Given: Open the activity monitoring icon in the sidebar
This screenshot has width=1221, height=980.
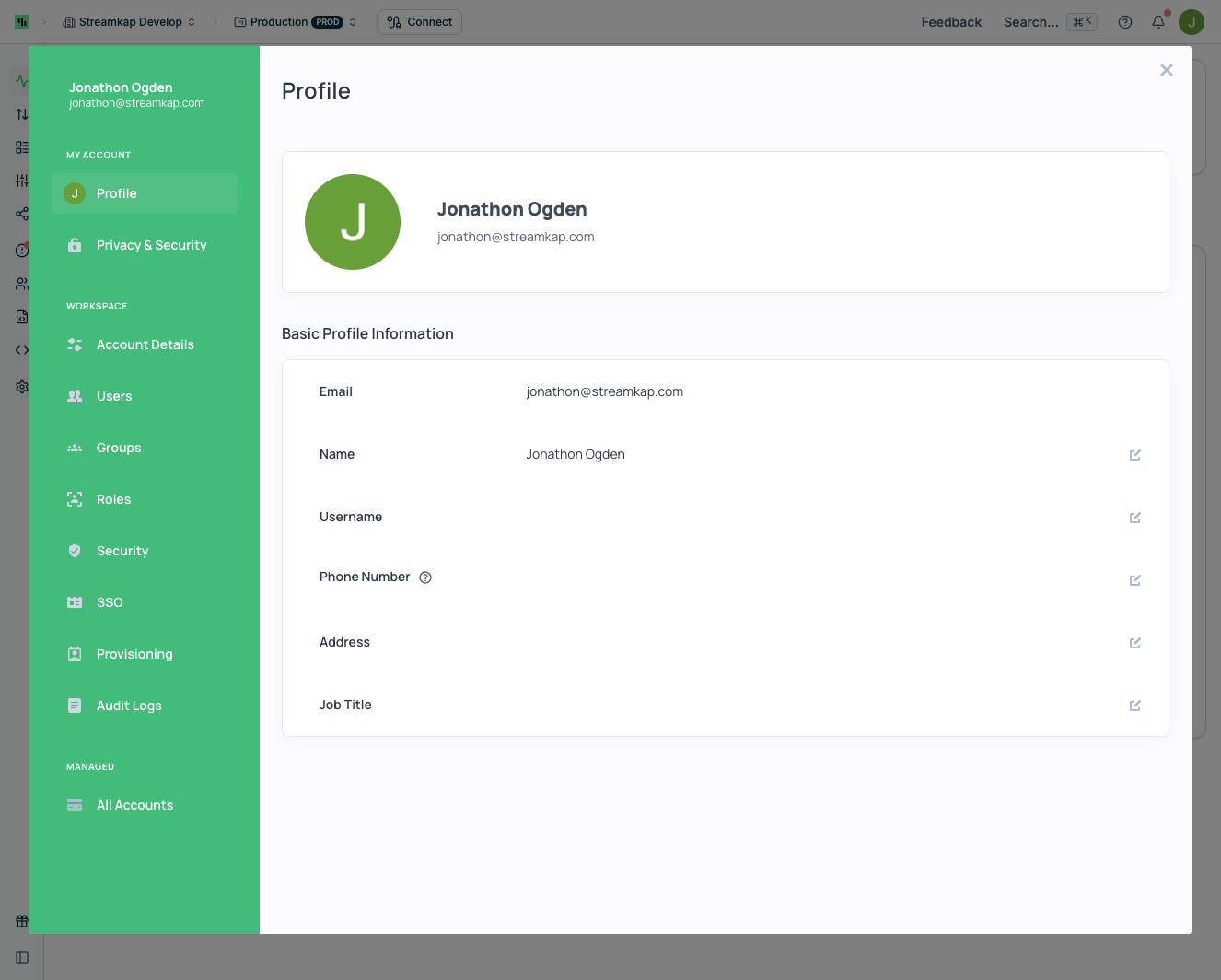Looking at the screenshot, I should 21,81.
